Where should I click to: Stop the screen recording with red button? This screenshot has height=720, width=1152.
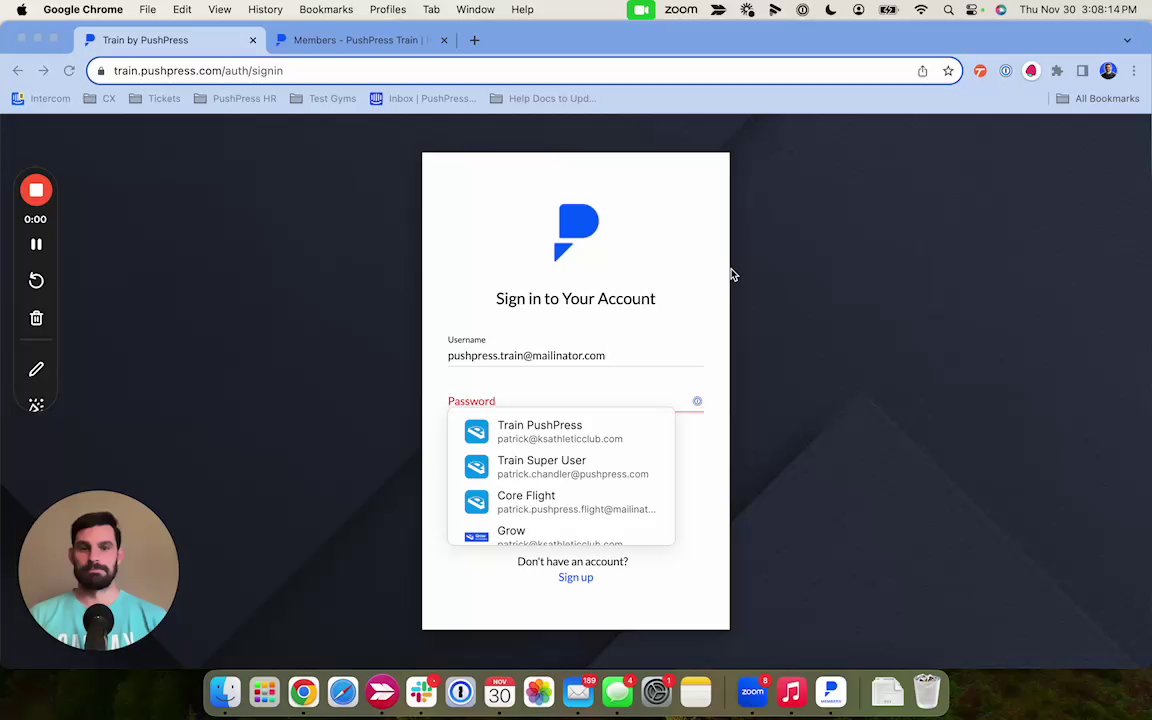coord(36,190)
